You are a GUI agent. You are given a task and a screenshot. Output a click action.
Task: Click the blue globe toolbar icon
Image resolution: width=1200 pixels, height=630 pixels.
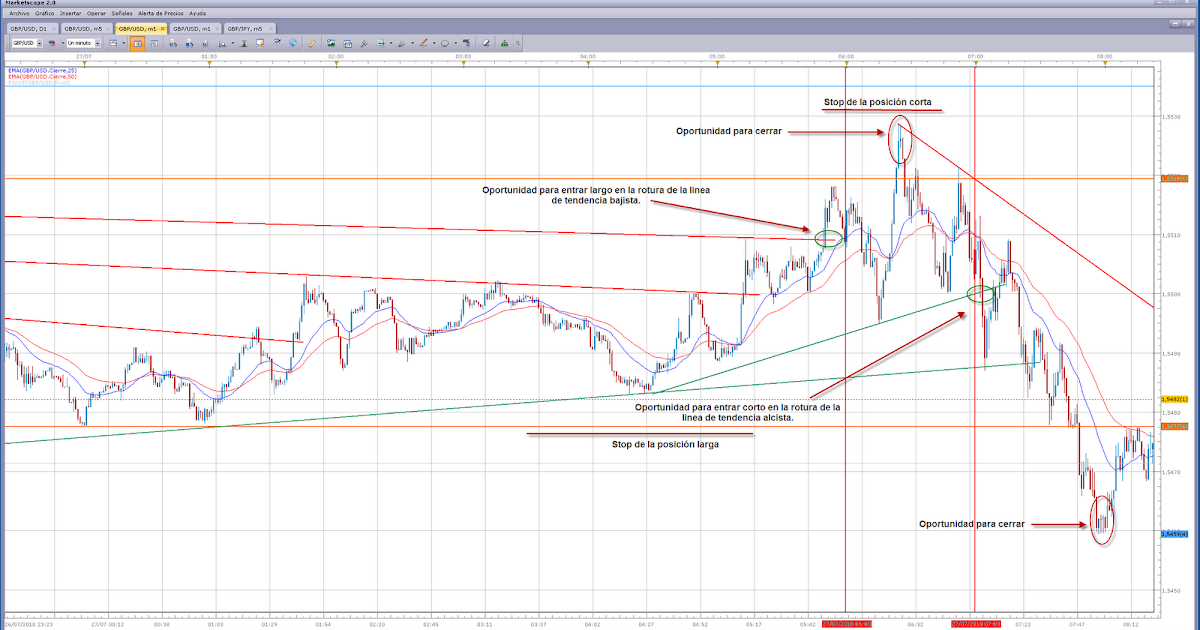[x=292, y=43]
